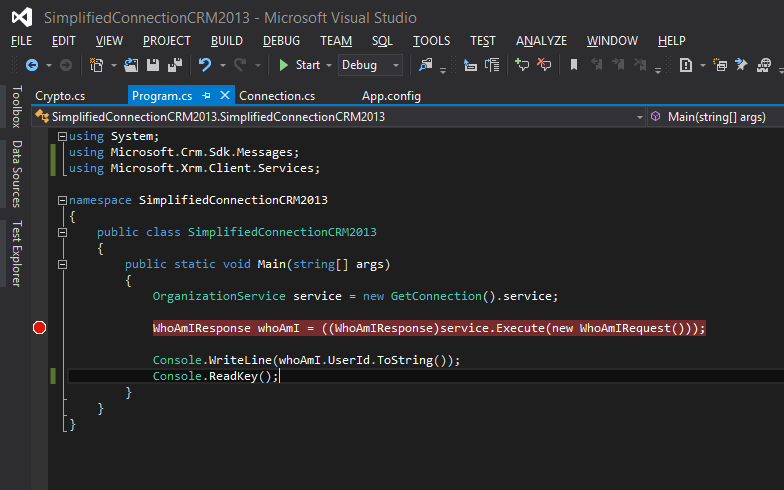Toggle the breakpoint on WhoAmIResponse line
Viewport: 784px width, 490px height.
[x=40, y=328]
